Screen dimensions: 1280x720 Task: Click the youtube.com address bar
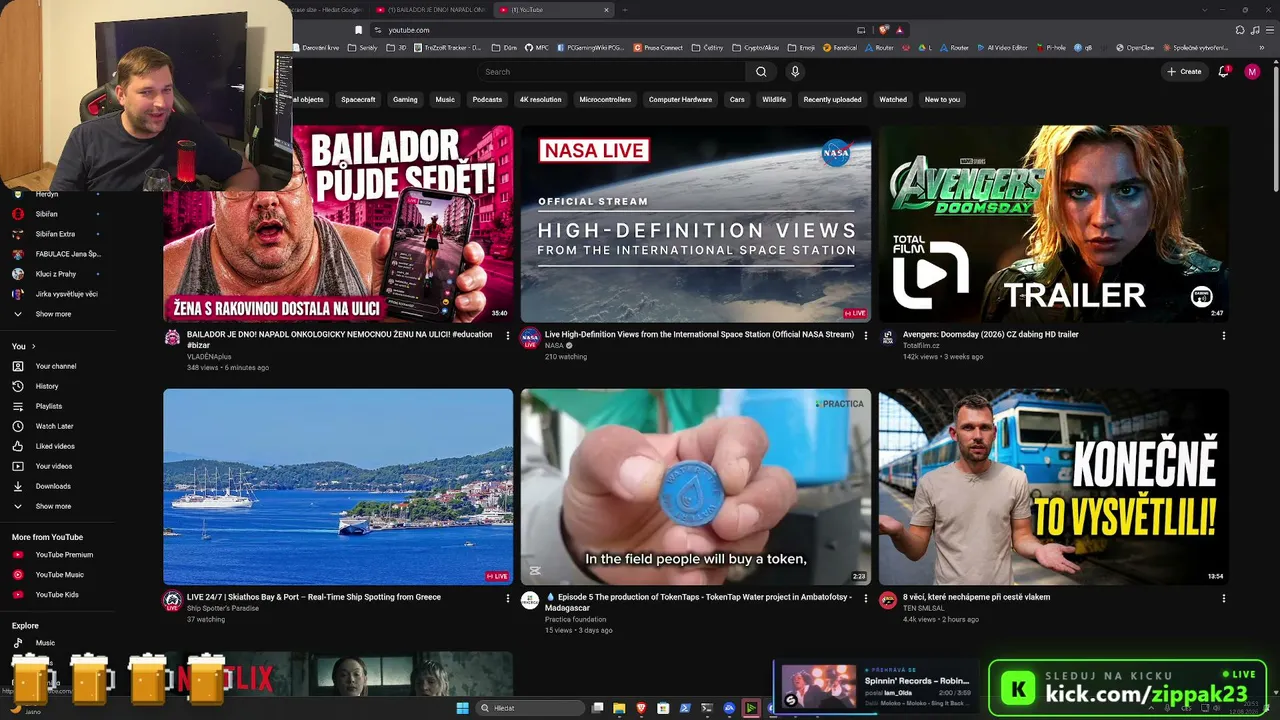[x=409, y=30]
